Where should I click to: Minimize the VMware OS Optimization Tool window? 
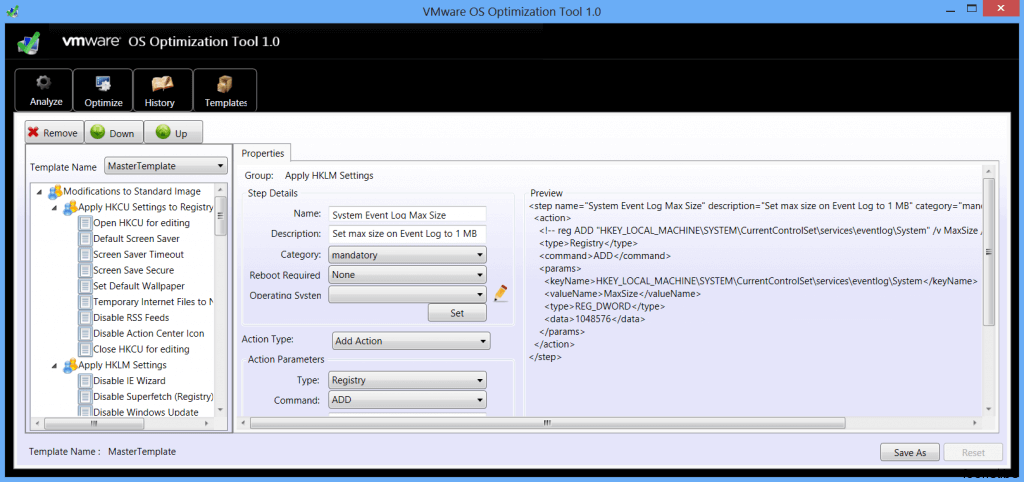point(952,8)
